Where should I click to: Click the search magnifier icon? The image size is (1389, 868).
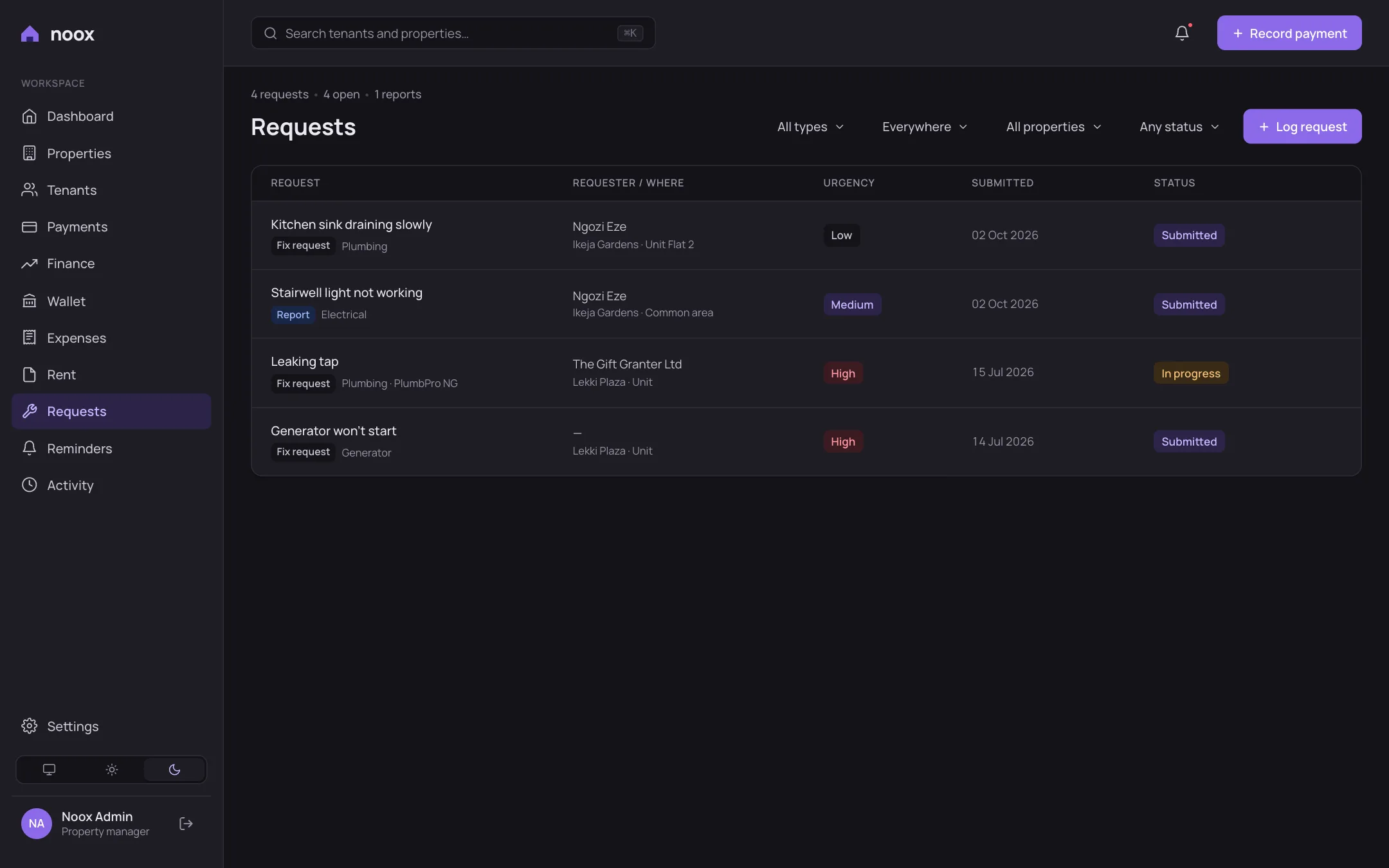click(270, 33)
